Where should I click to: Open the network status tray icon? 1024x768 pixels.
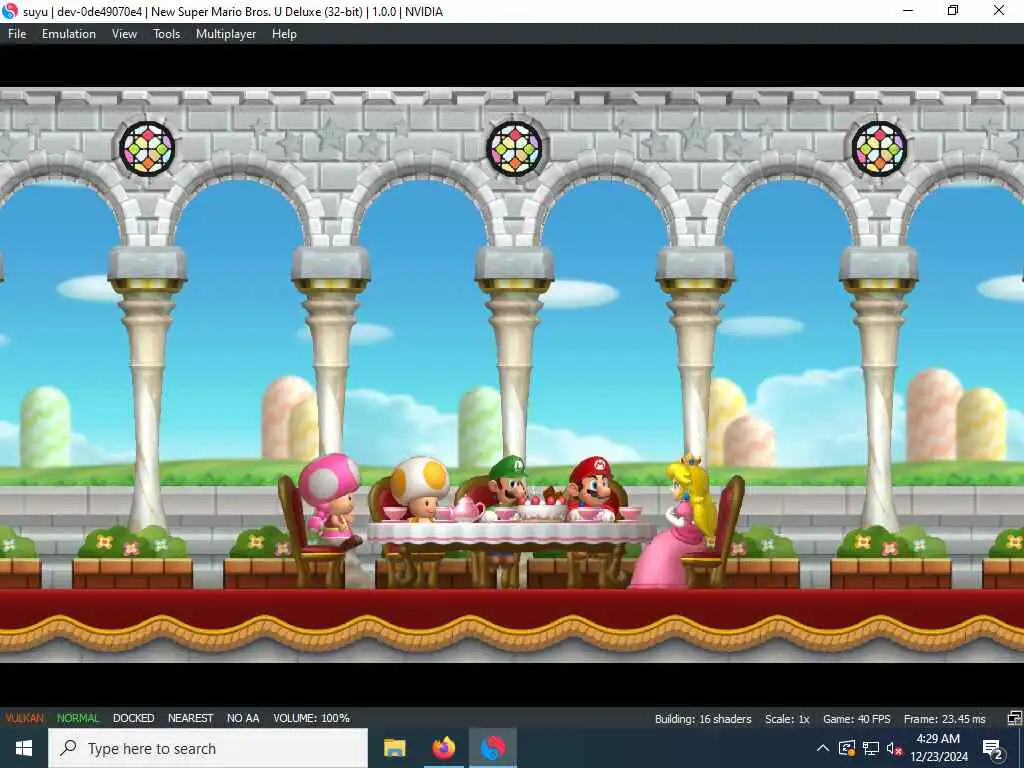coord(871,748)
